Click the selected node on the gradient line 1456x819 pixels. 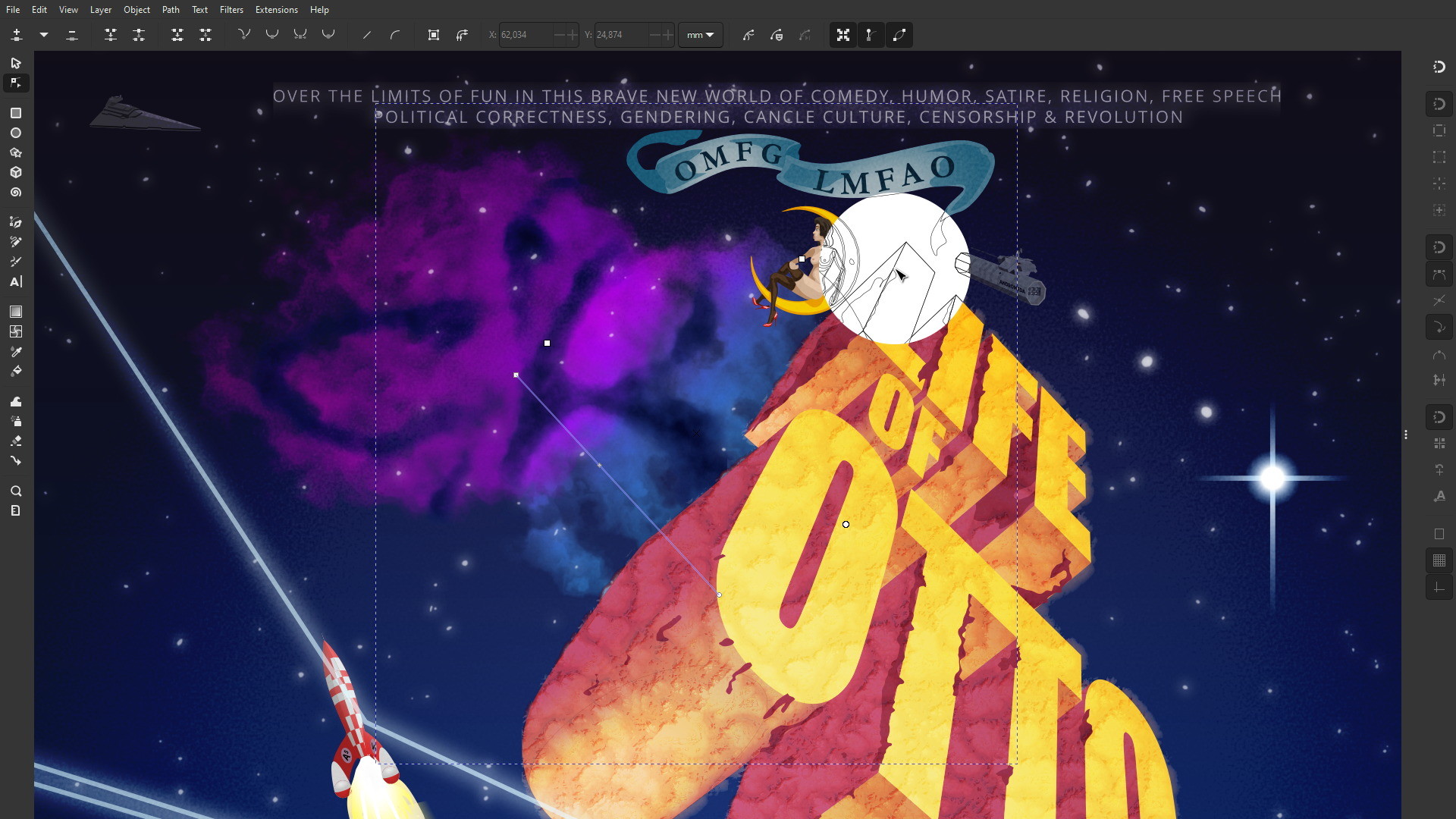[516, 375]
